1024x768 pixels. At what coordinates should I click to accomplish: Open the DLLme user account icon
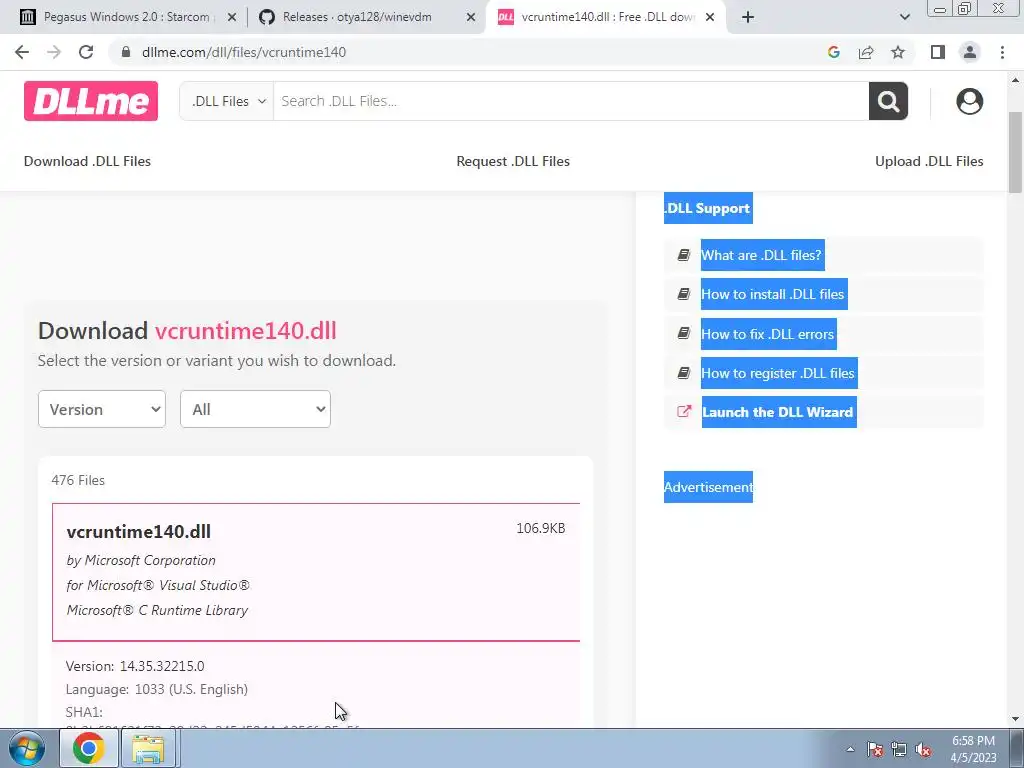point(969,101)
